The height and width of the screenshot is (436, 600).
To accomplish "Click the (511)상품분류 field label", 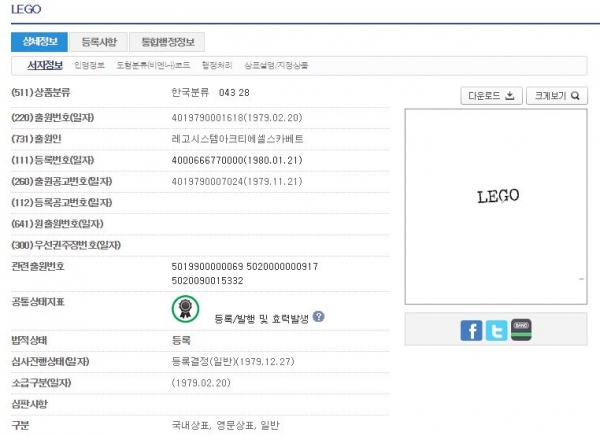I will tap(41, 92).
